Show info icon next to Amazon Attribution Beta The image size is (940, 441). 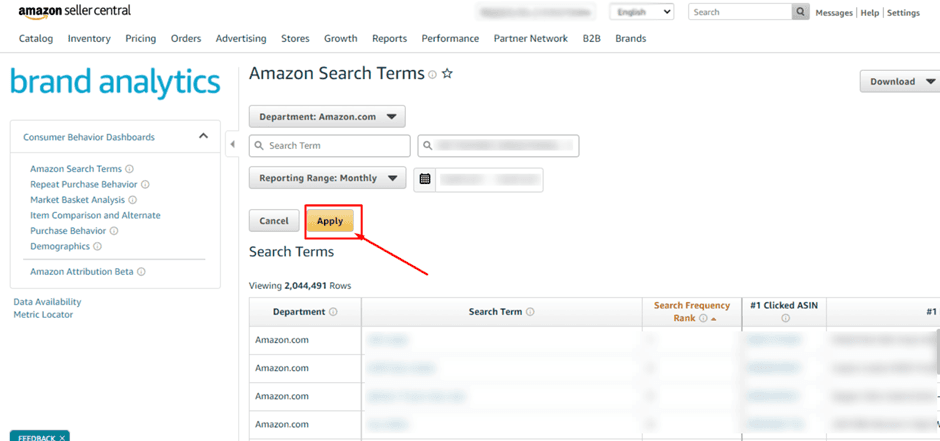[x=141, y=271]
